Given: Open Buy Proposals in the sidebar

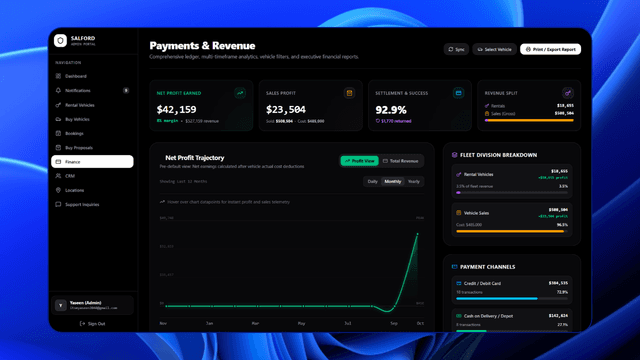Looking at the screenshot, I should (92, 148).
